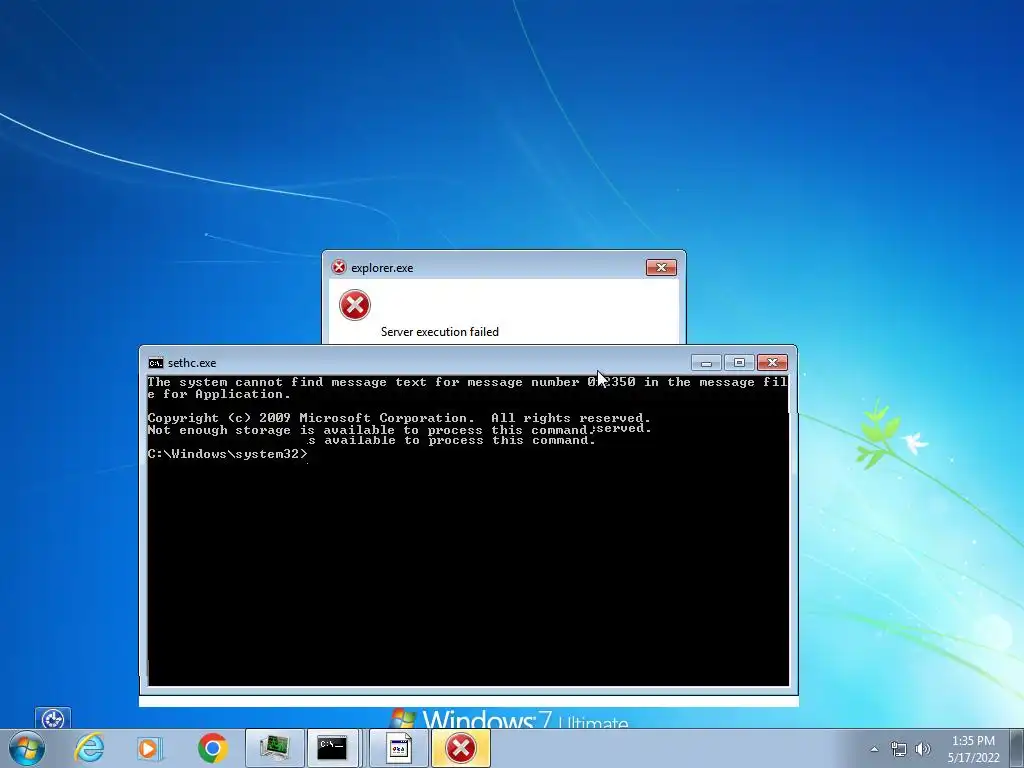Viewport: 1024px width, 768px height.
Task: Launch Internet Explorer from the taskbar
Action: [x=89, y=748]
